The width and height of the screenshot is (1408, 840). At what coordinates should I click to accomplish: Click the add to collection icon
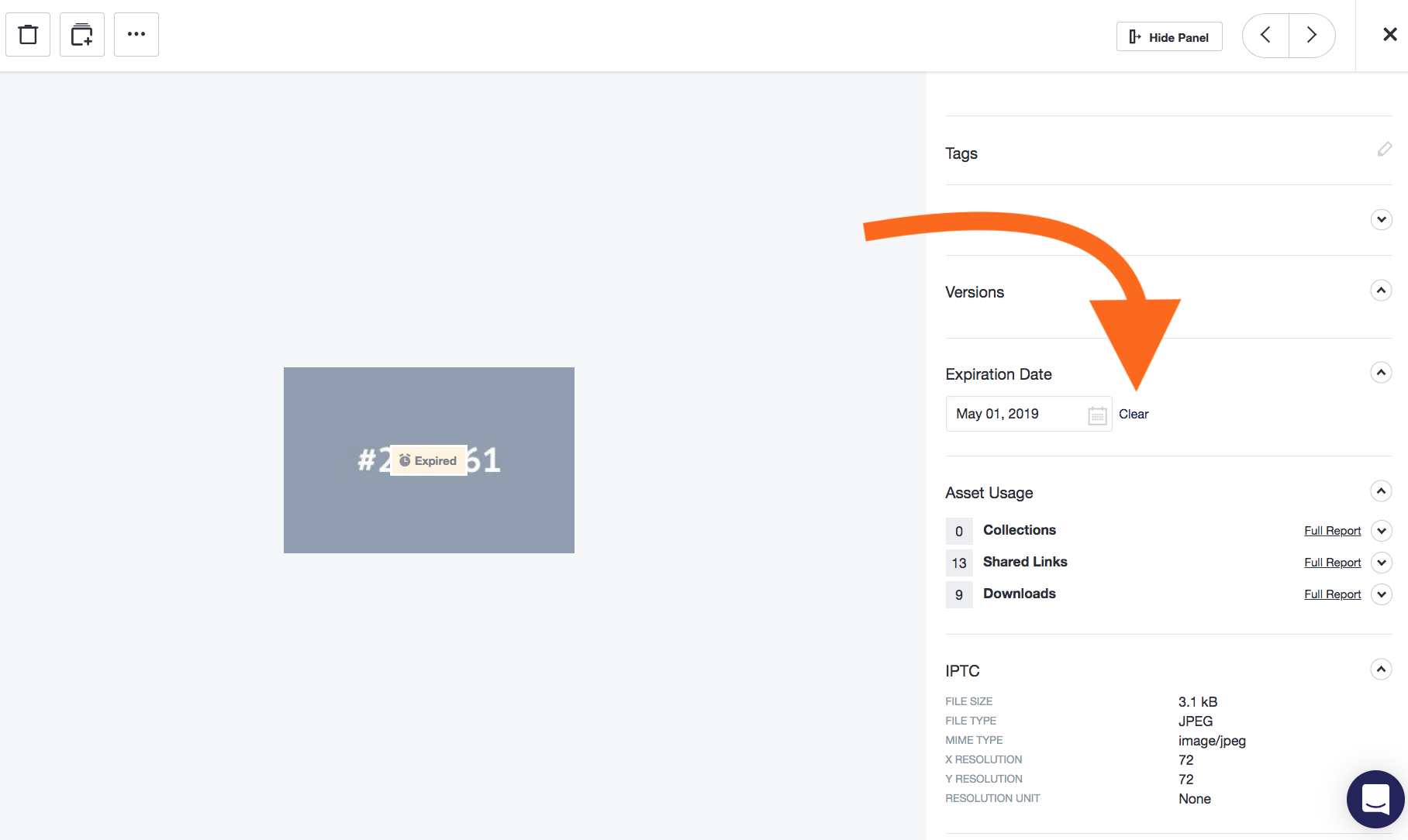[x=82, y=34]
